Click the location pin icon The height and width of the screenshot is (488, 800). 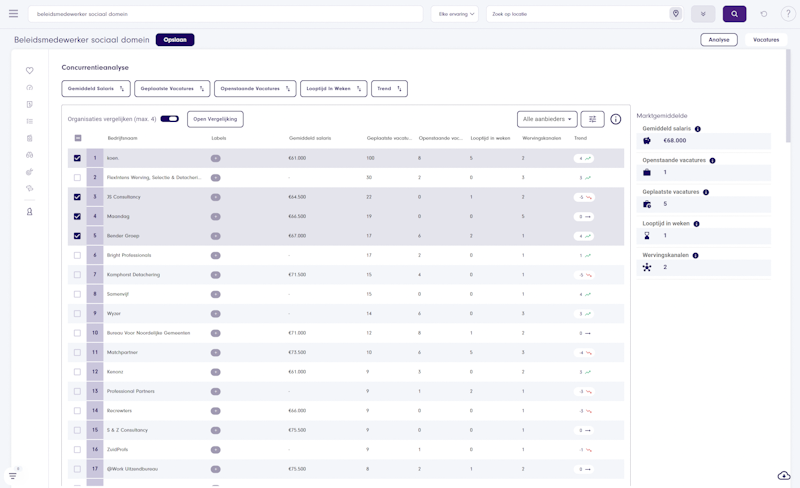pos(676,14)
